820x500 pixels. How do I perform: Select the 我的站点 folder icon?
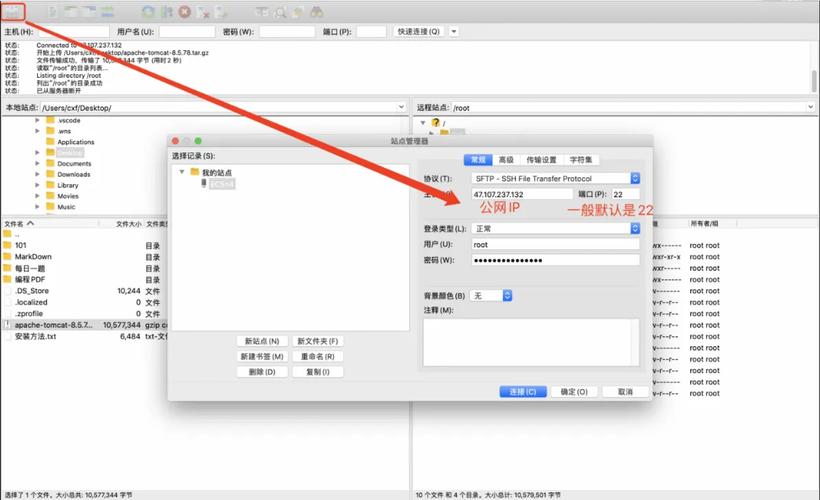[195, 172]
